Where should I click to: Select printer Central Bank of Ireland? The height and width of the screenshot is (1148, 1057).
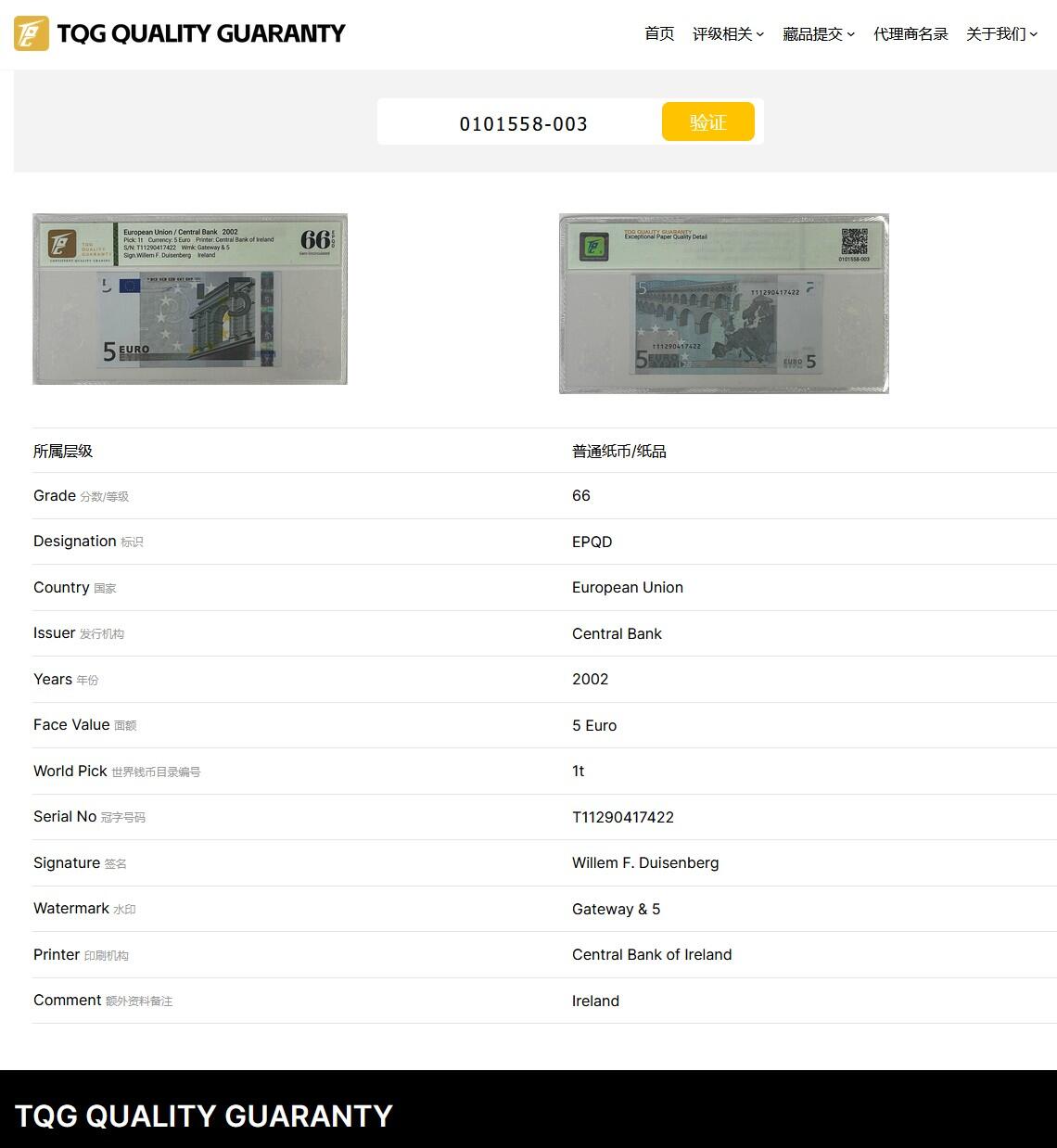652,954
